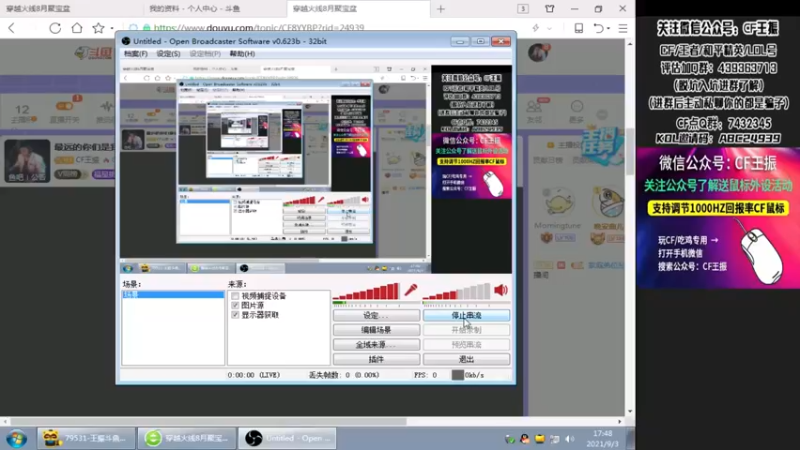This screenshot has width=800, height=450.
Task: Click the taskbar volume tray icon
Action: pos(570,439)
